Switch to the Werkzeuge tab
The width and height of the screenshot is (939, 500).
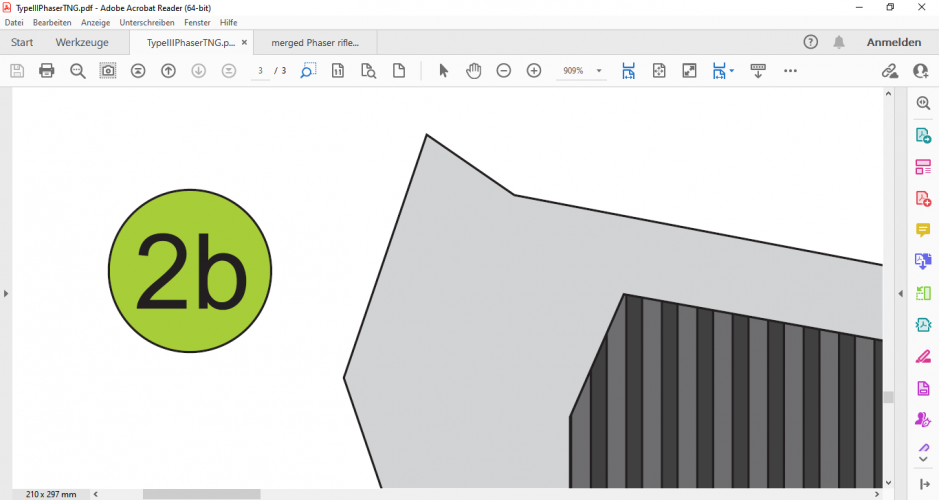[82, 42]
